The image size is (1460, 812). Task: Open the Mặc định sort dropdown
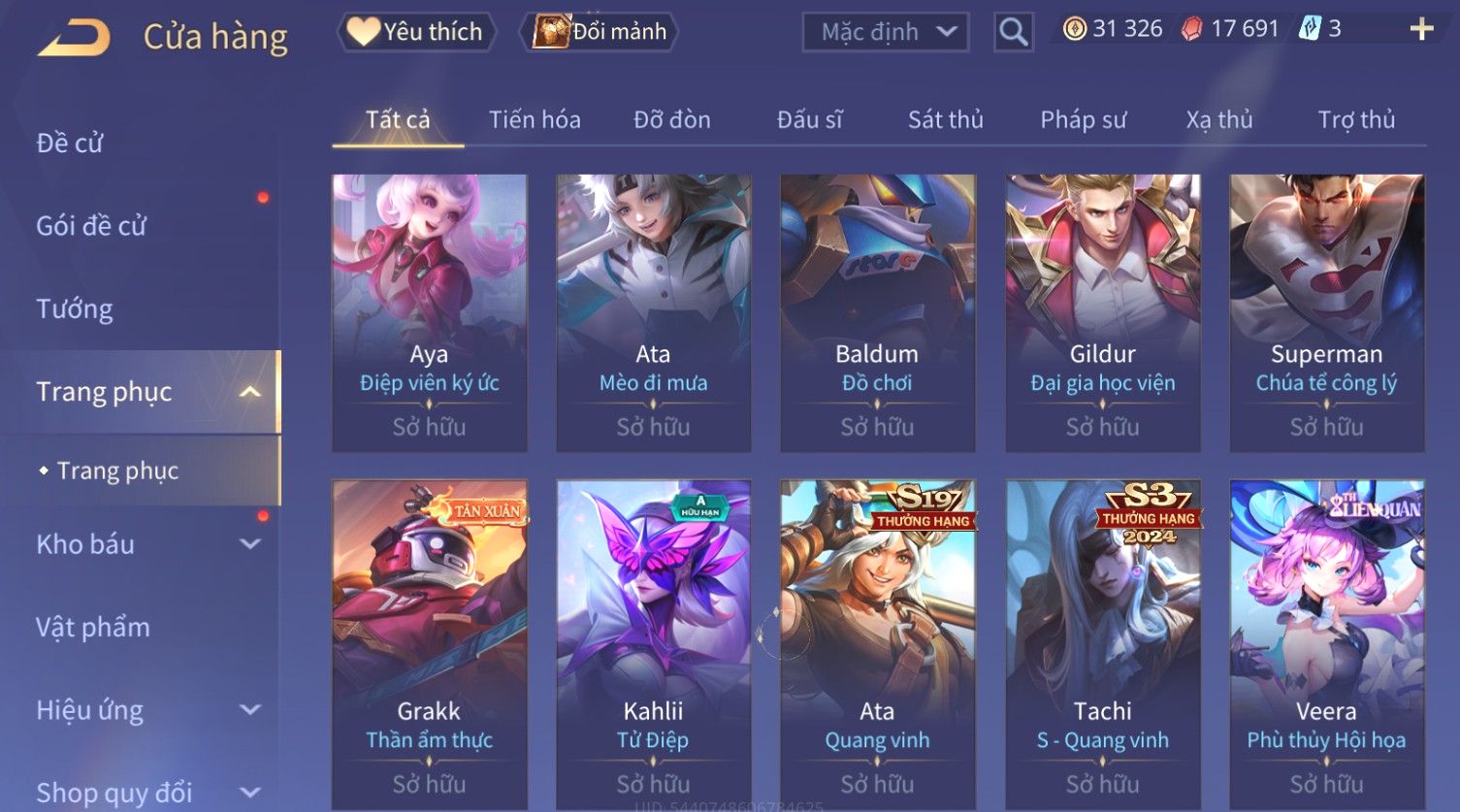tap(886, 32)
